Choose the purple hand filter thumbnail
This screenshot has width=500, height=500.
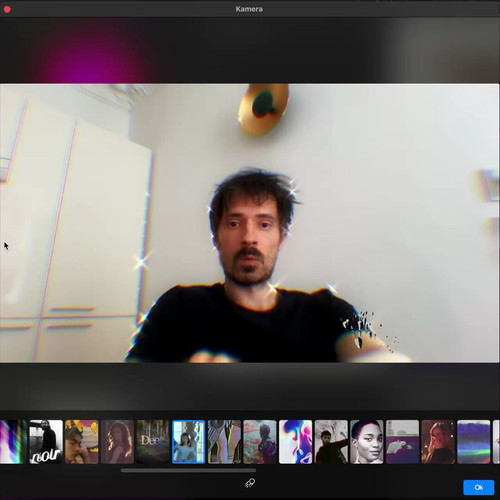(402, 442)
